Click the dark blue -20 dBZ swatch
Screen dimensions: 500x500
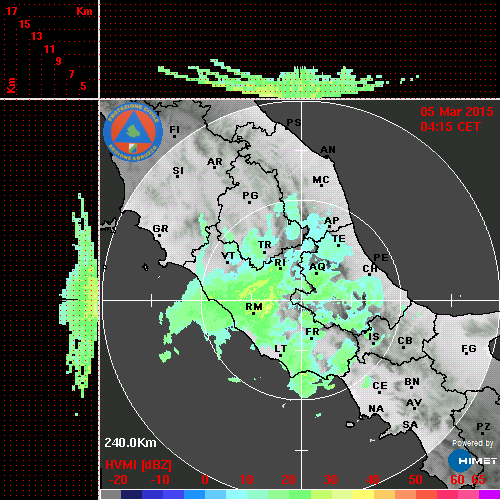(x=131, y=494)
